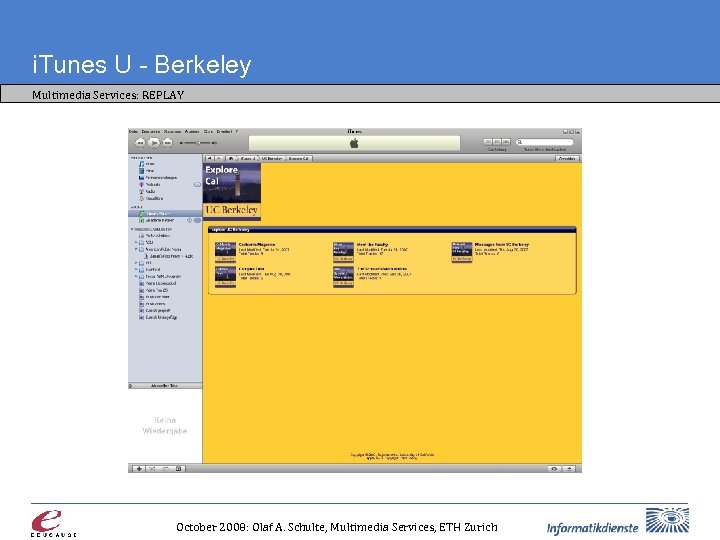
Task: Open the fifth collection thumbnail
Action: click(x=343, y=276)
